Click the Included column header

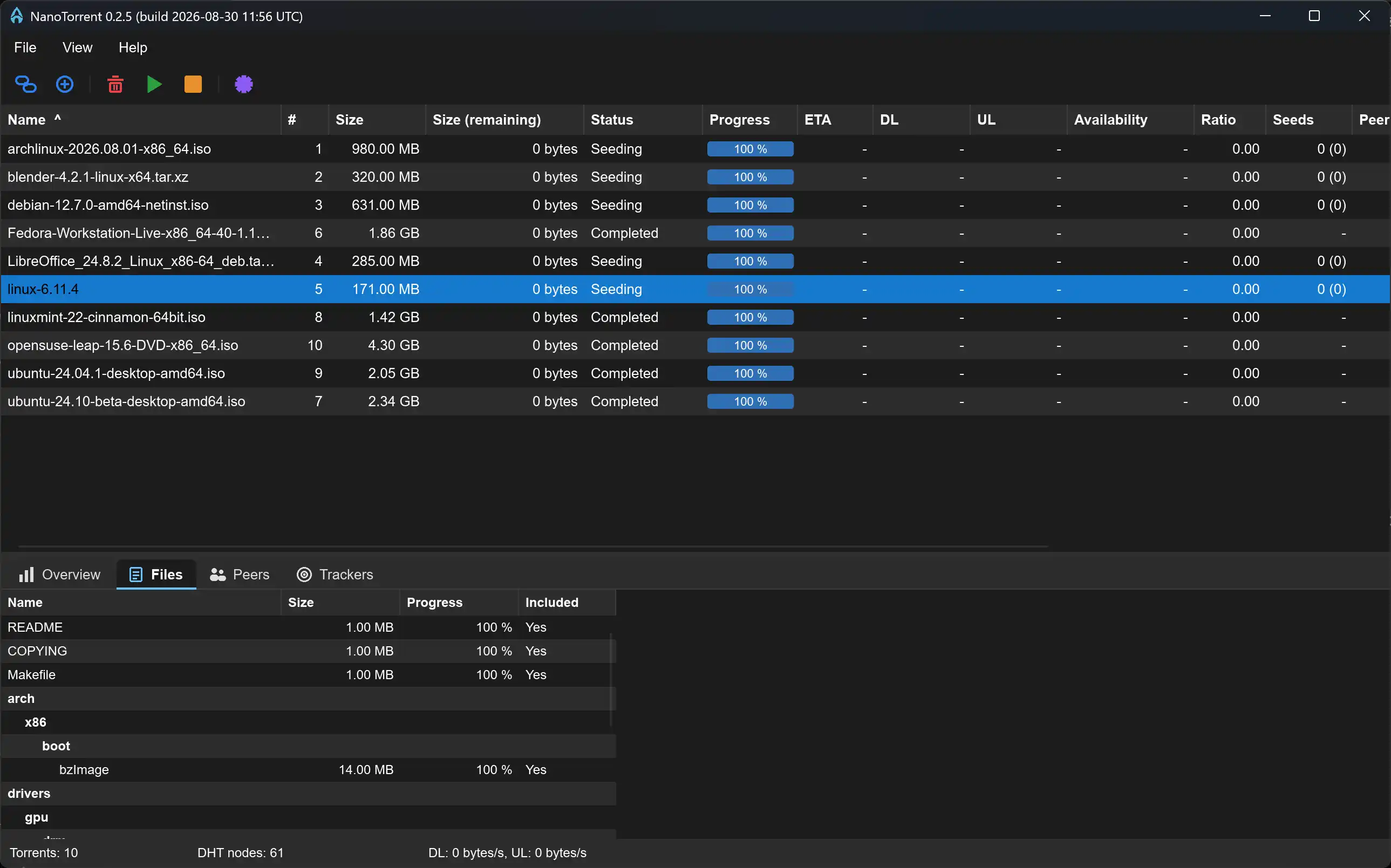pyautogui.click(x=567, y=602)
